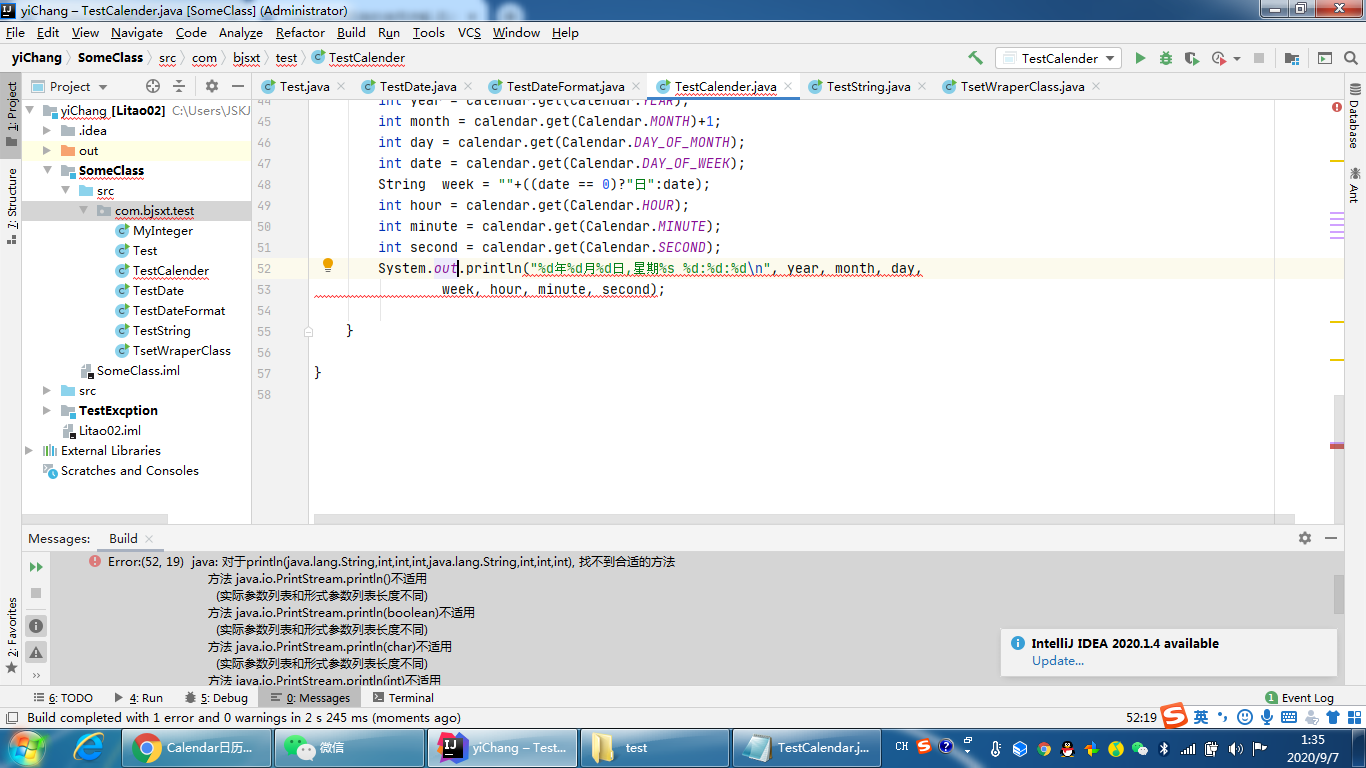The height and width of the screenshot is (768, 1366).
Task: Toggle the info messages filter icon
Action: coord(36,626)
